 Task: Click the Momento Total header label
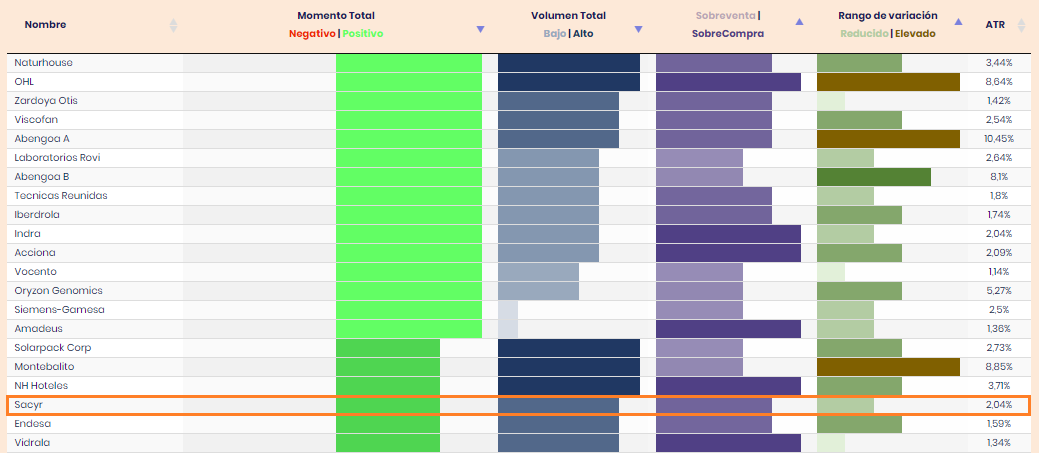[336, 16]
